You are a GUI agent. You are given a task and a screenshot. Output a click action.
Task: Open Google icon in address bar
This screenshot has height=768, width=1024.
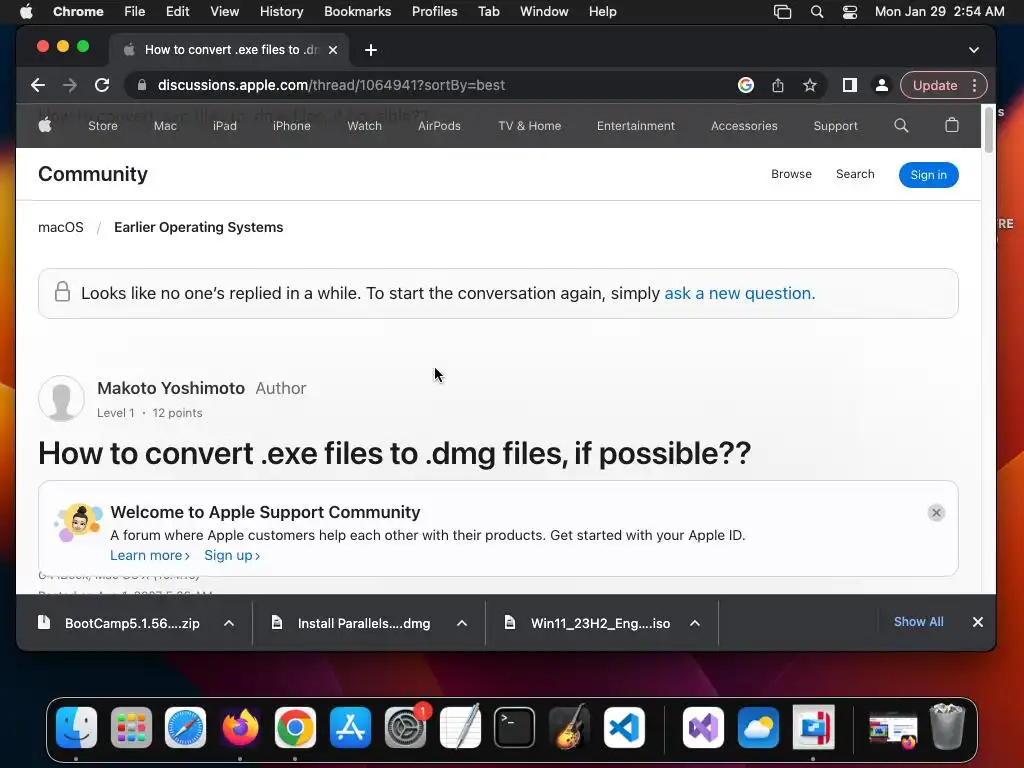pos(746,85)
